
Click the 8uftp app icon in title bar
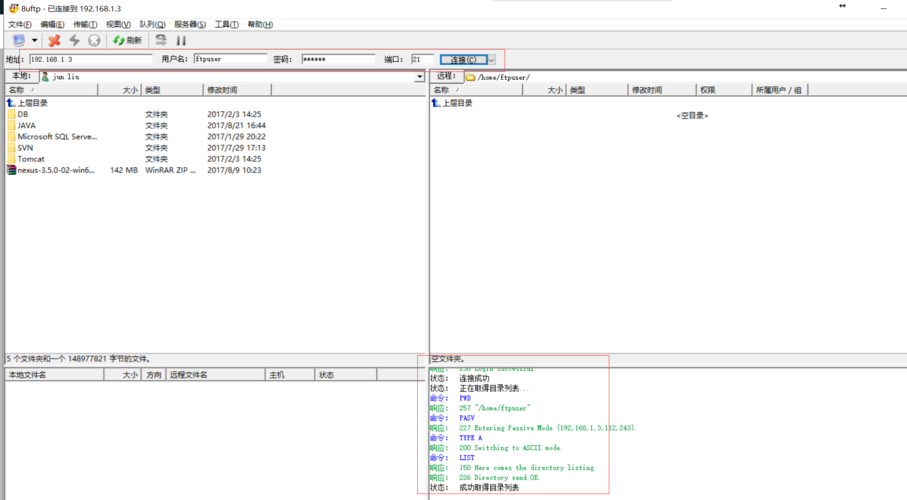pyautogui.click(x=14, y=8)
